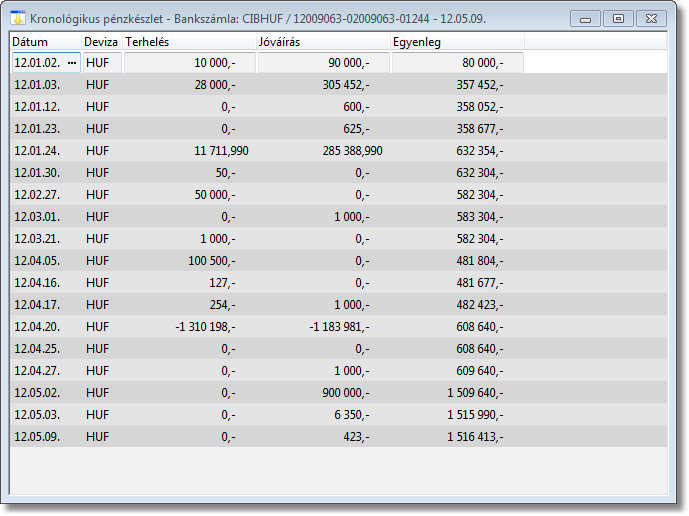
Task: Click the balance value 358 052,-
Action: coord(480,107)
